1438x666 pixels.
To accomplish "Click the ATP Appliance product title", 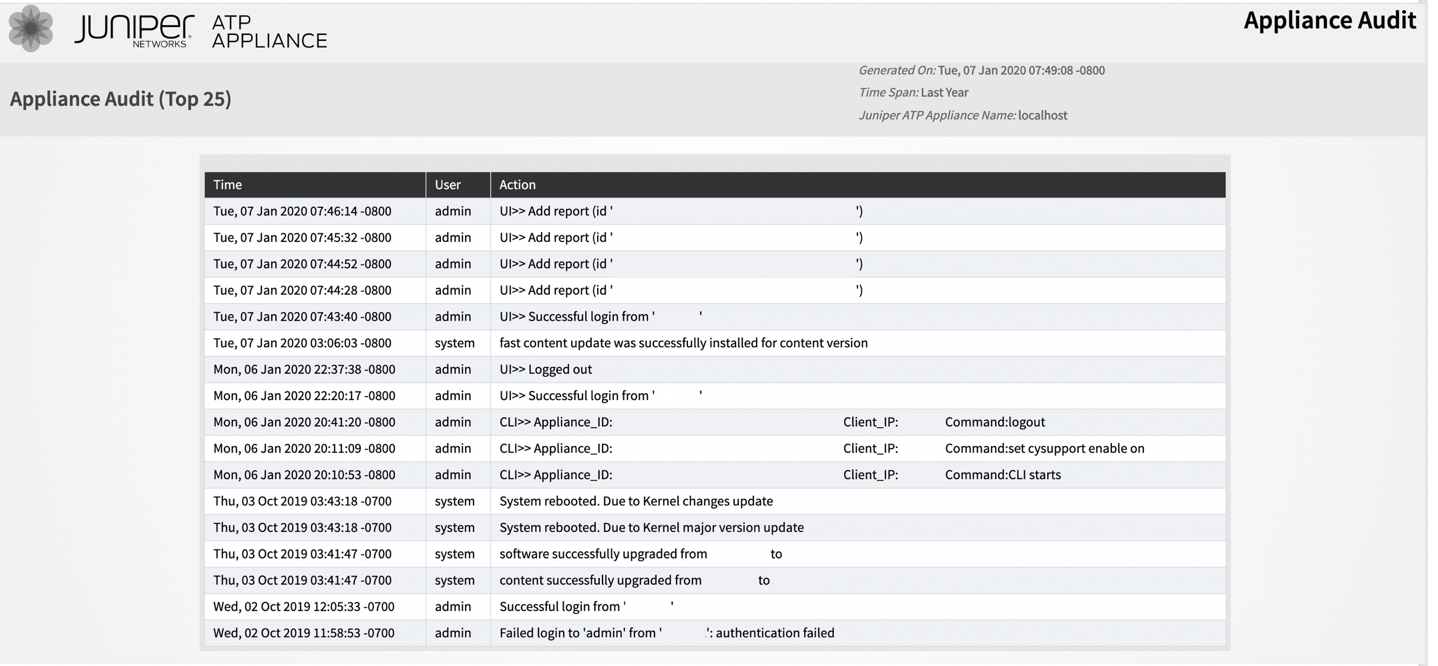I will [269, 31].
